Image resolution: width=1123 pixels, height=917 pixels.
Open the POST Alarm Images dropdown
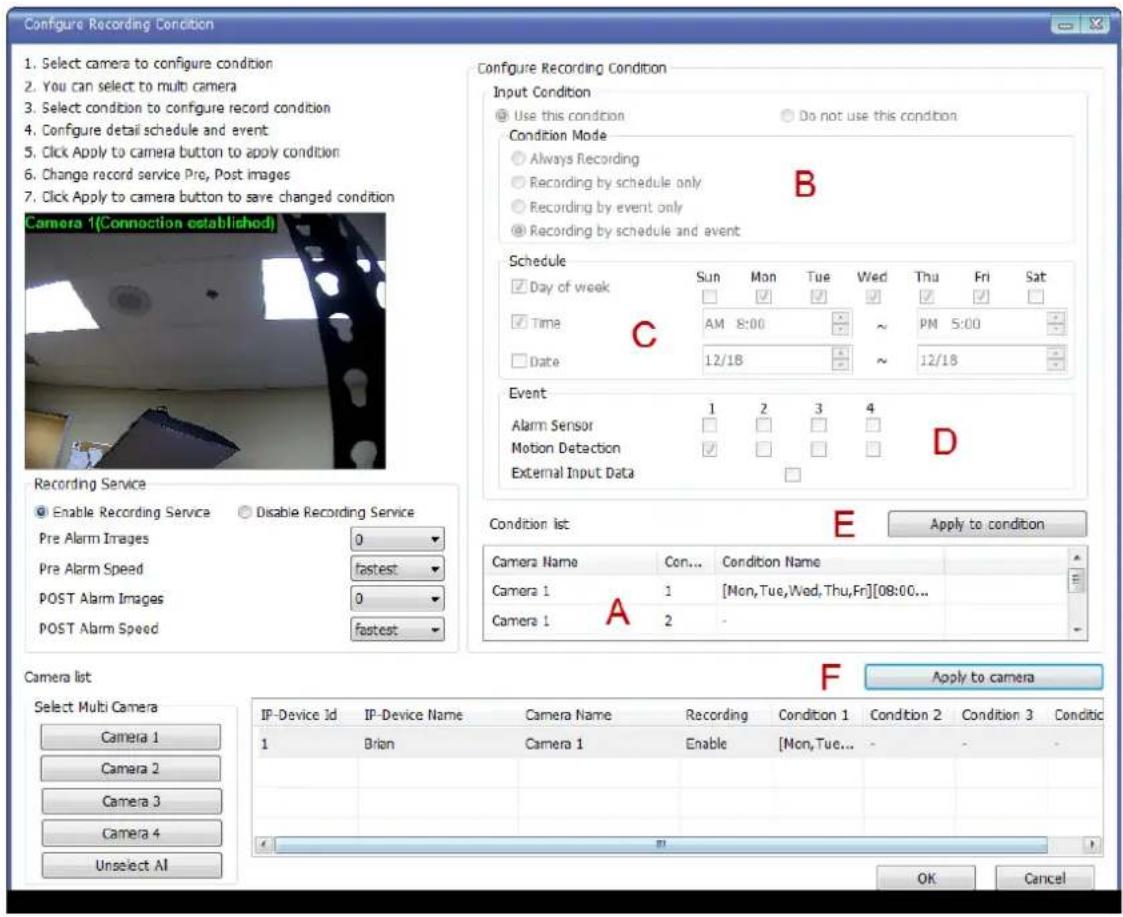pyautogui.click(x=397, y=599)
